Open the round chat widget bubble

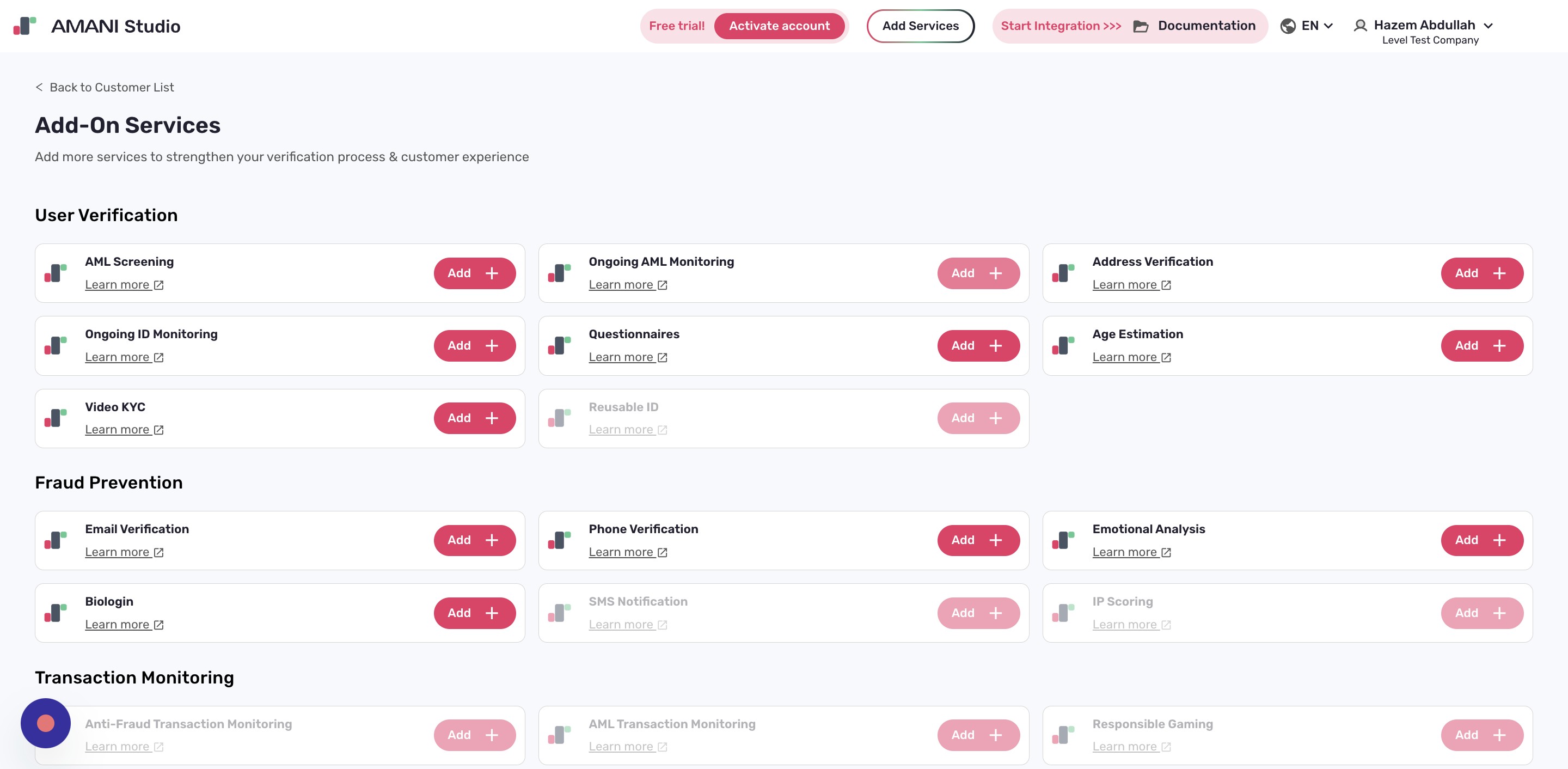(x=46, y=723)
